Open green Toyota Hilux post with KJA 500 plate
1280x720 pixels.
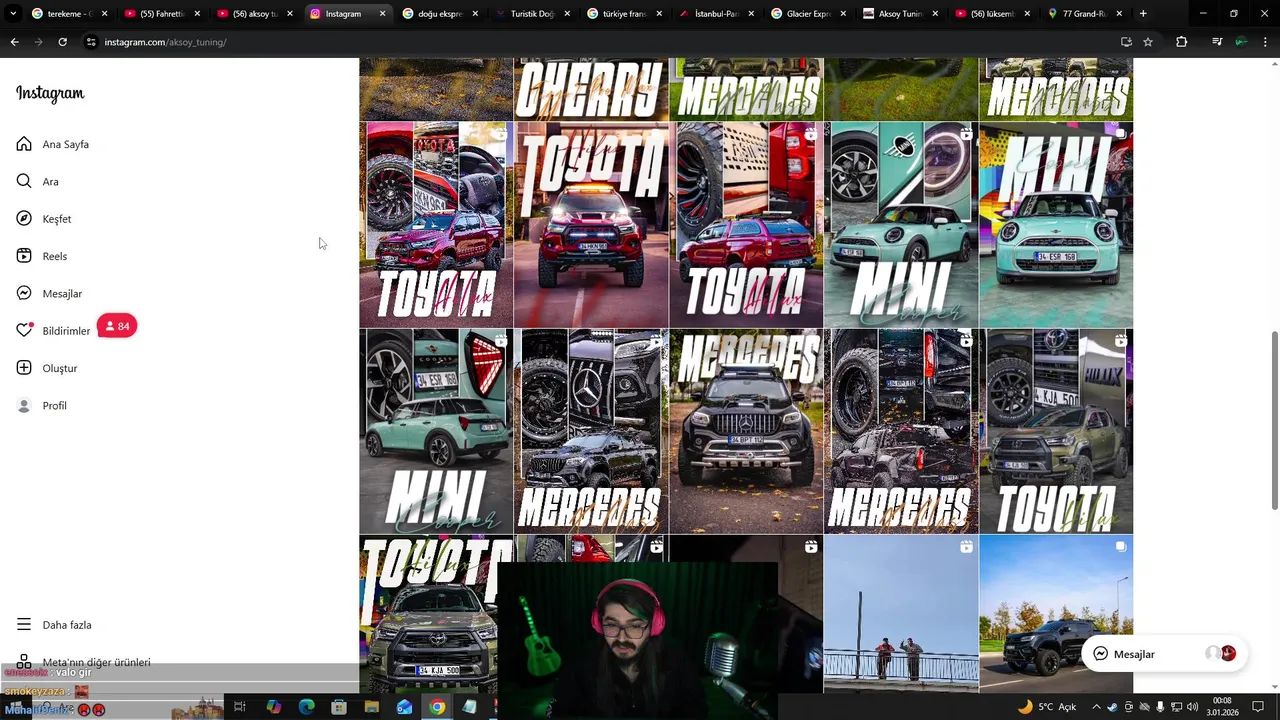[x=1056, y=431]
